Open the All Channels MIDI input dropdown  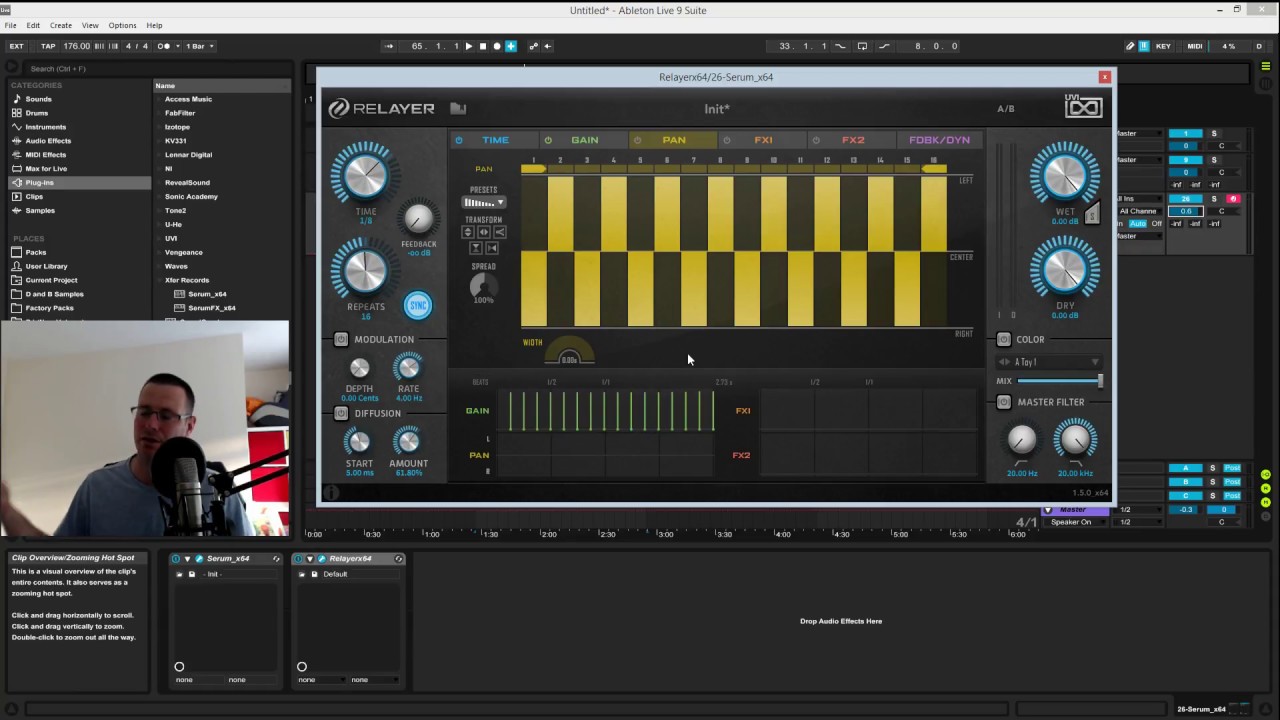tap(1139, 211)
